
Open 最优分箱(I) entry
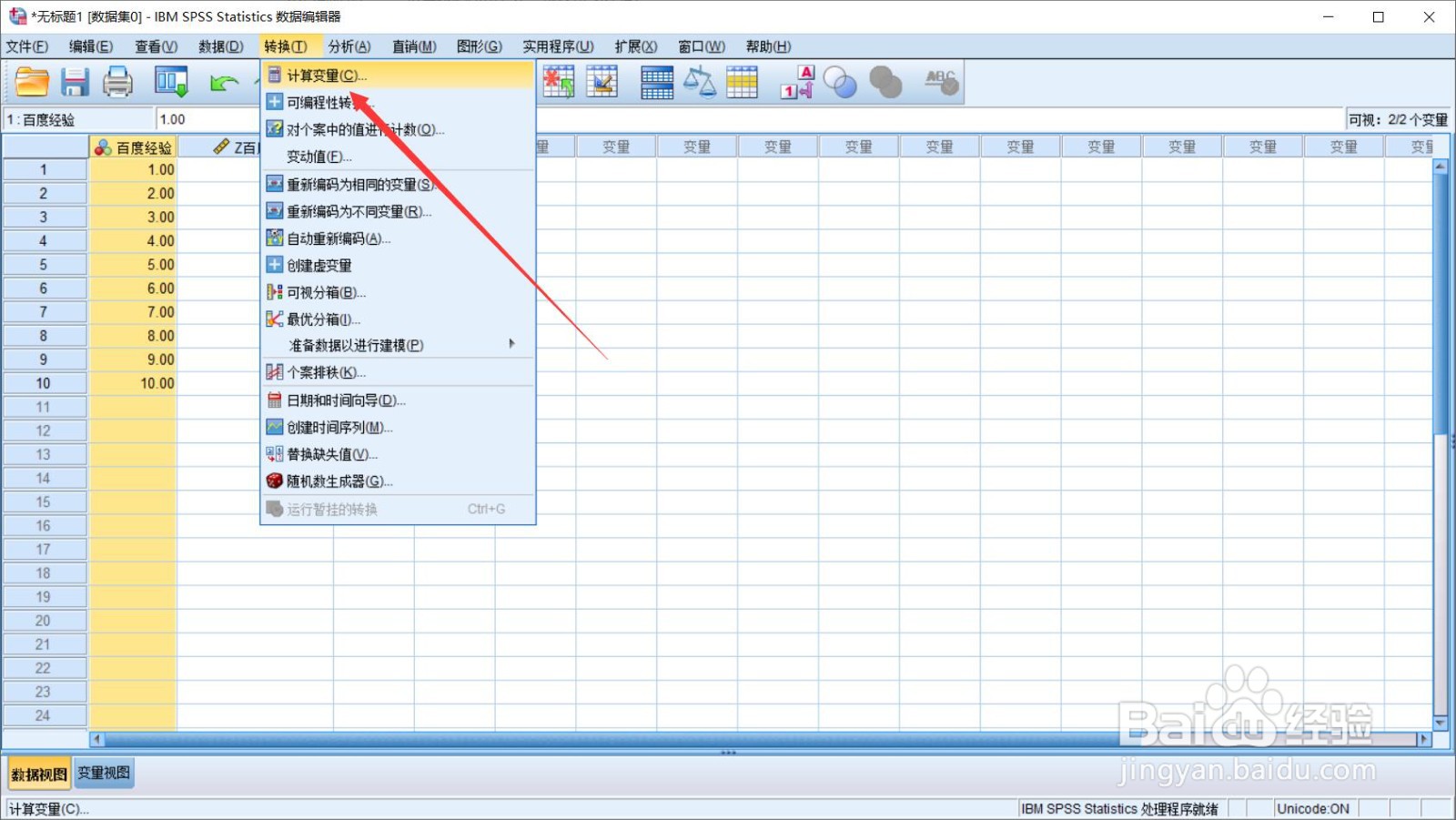pyautogui.click(x=398, y=319)
